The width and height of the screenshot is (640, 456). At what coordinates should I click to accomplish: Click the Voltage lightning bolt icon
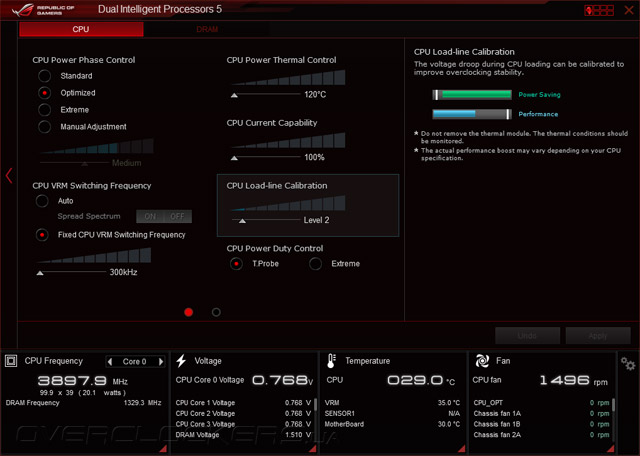(x=181, y=361)
